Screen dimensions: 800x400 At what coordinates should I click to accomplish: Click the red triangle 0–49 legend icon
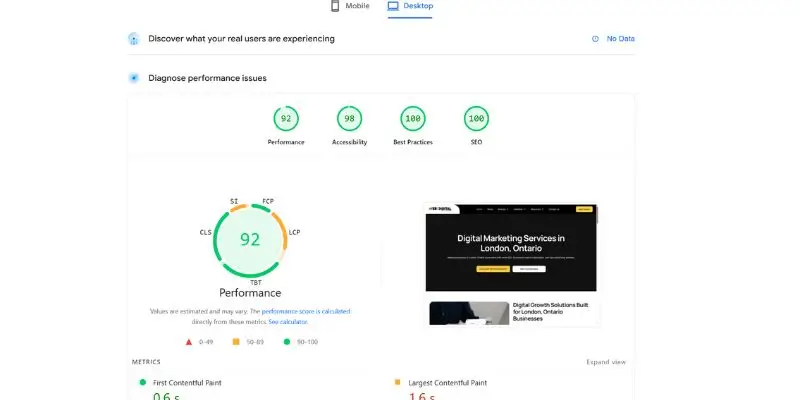click(189, 342)
